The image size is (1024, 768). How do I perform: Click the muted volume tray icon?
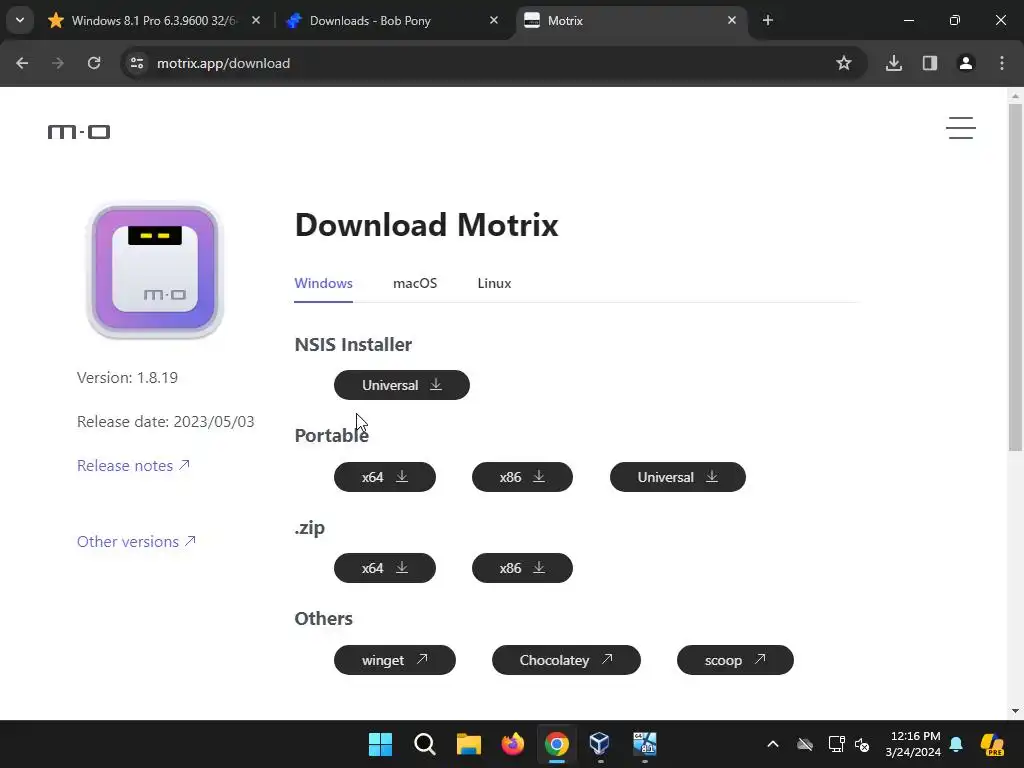[x=862, y=744]
